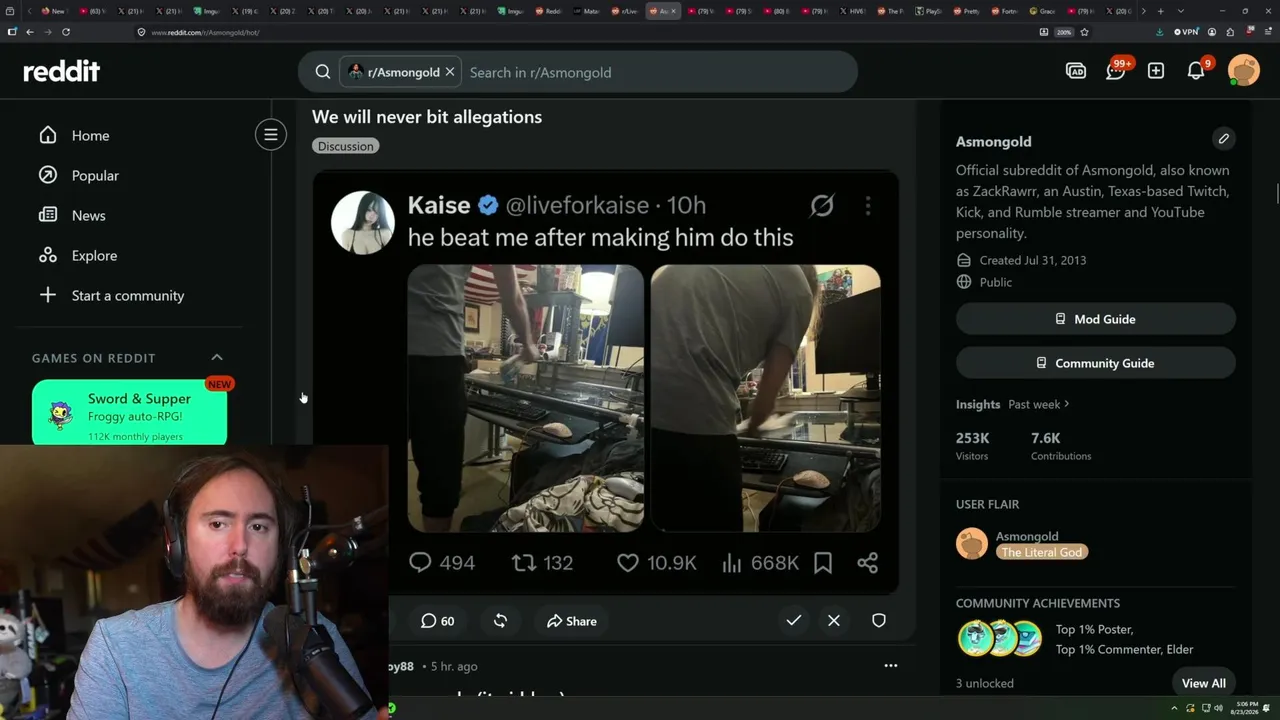Viewport: 1280px width, 720px height.
Task: Create a new post with plus icon
Action: click(x=1156, y=71)
